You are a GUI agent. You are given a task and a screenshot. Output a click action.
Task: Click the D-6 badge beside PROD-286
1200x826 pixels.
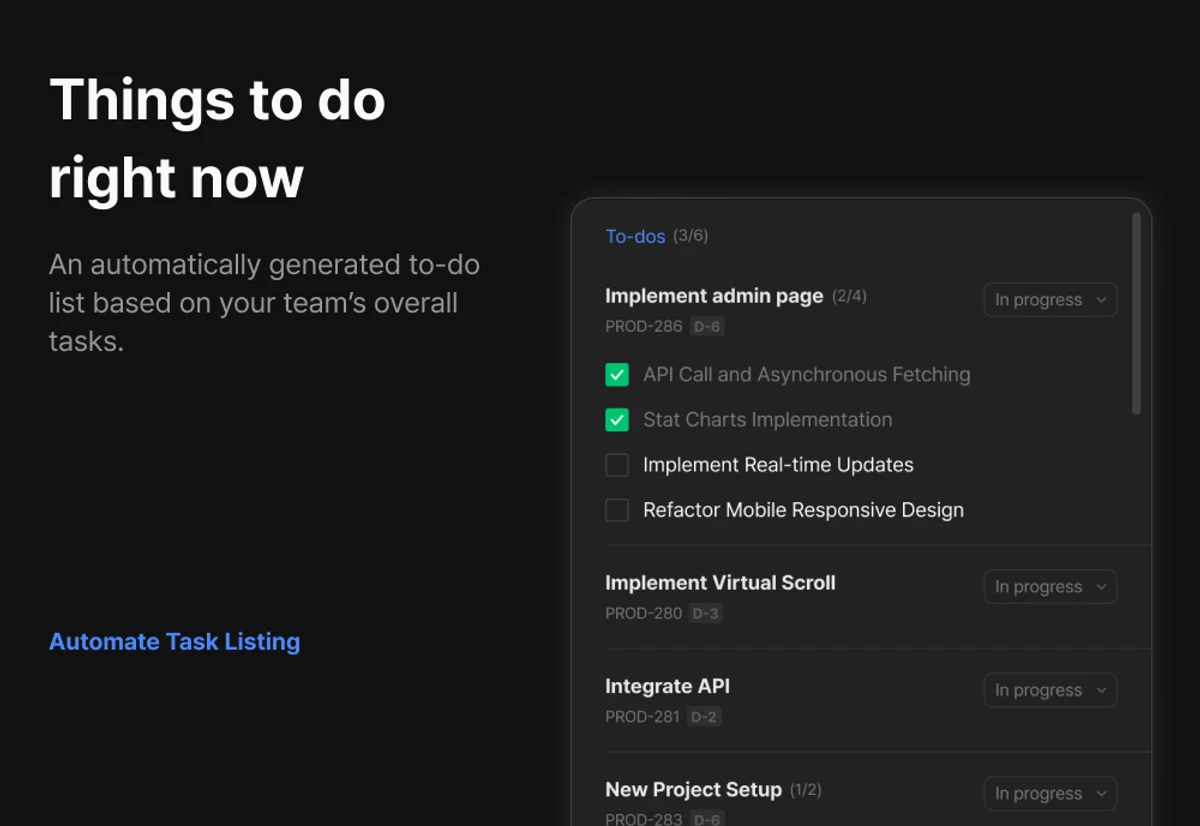point(706,327)
